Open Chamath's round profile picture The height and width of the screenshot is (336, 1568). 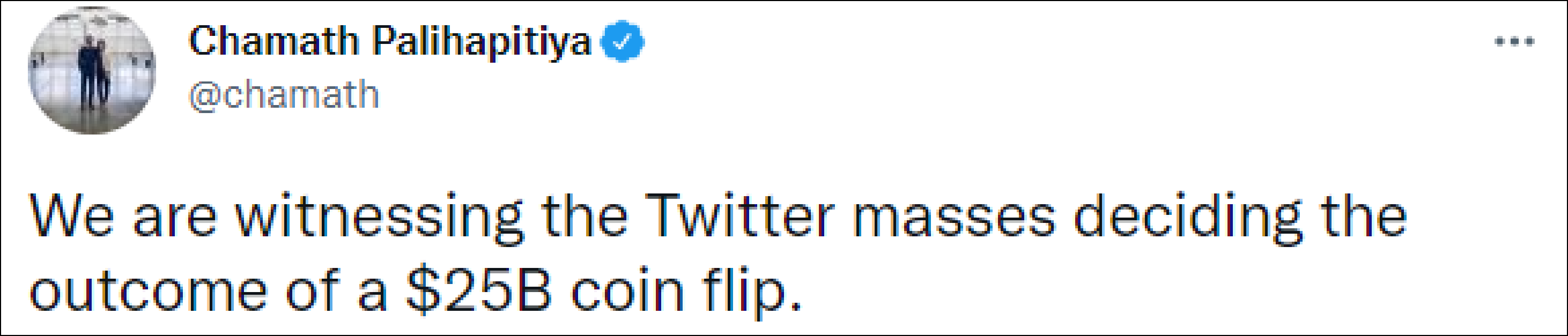point(92,70)
